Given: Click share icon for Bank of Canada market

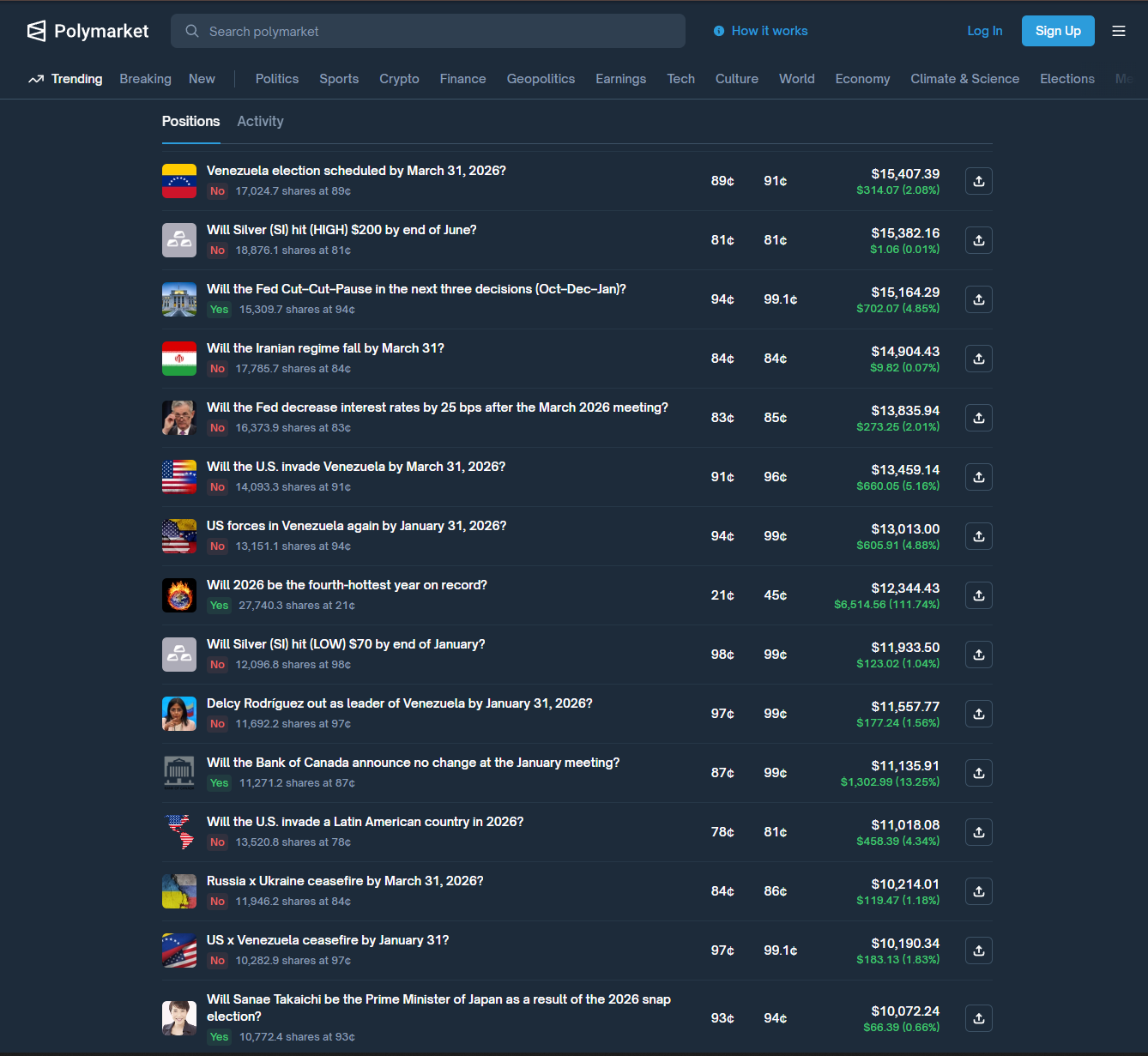Looking at the screenshot, I should (x=978, y=773).
